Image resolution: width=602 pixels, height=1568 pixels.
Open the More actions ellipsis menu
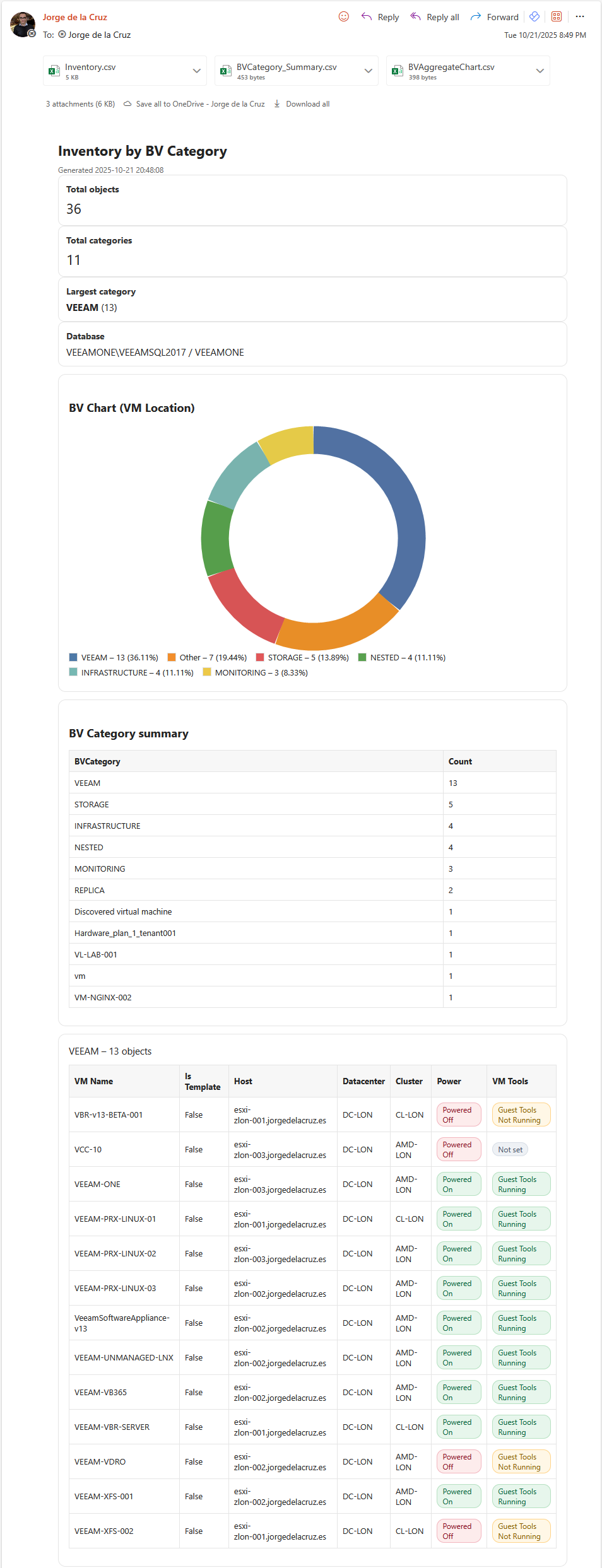[580, 16]
